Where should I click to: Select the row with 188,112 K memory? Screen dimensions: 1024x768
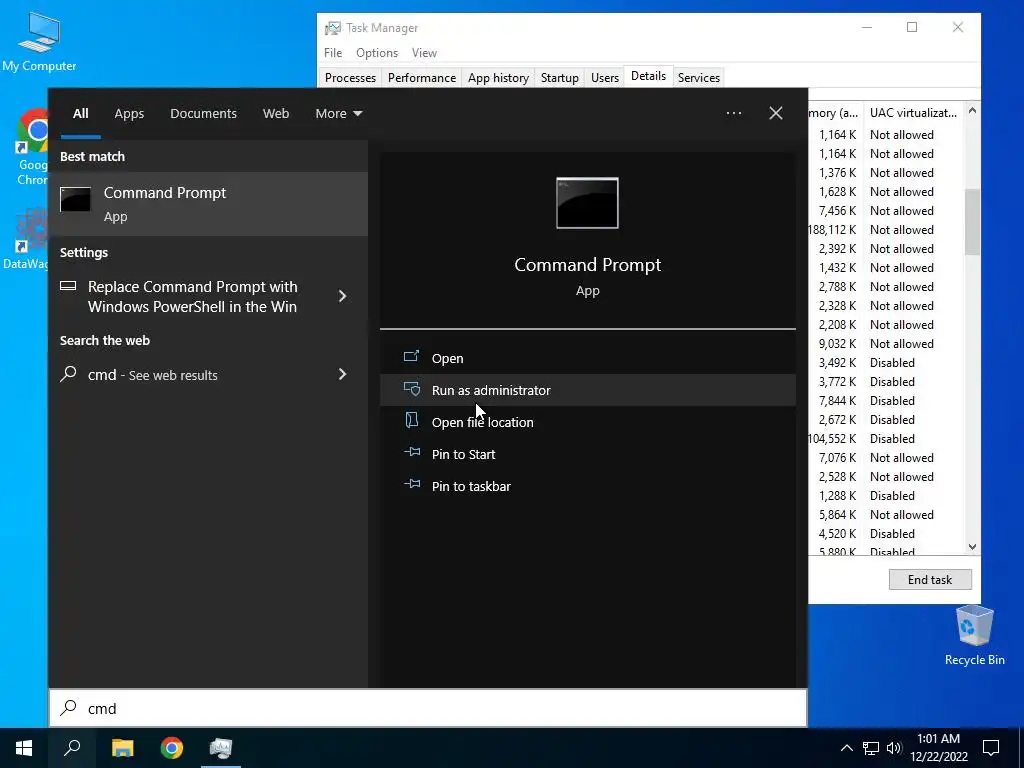click(885, 229)
